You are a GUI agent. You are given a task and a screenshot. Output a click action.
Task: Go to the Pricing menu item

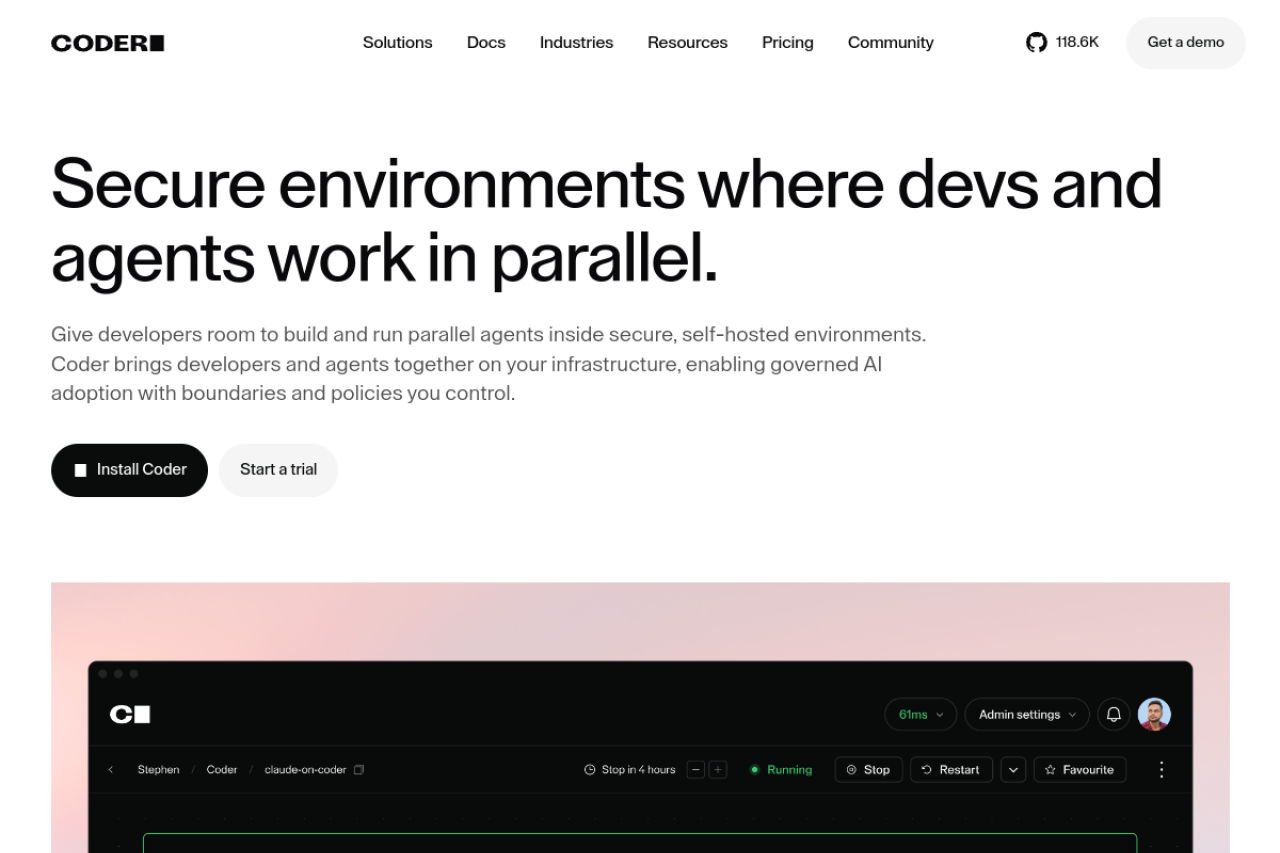pos(787,43)
